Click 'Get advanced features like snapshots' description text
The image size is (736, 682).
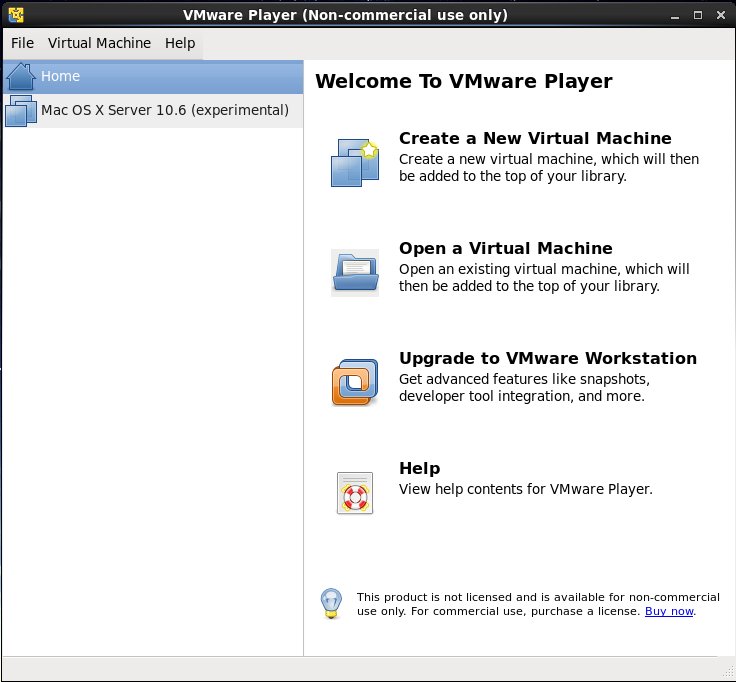524,388
